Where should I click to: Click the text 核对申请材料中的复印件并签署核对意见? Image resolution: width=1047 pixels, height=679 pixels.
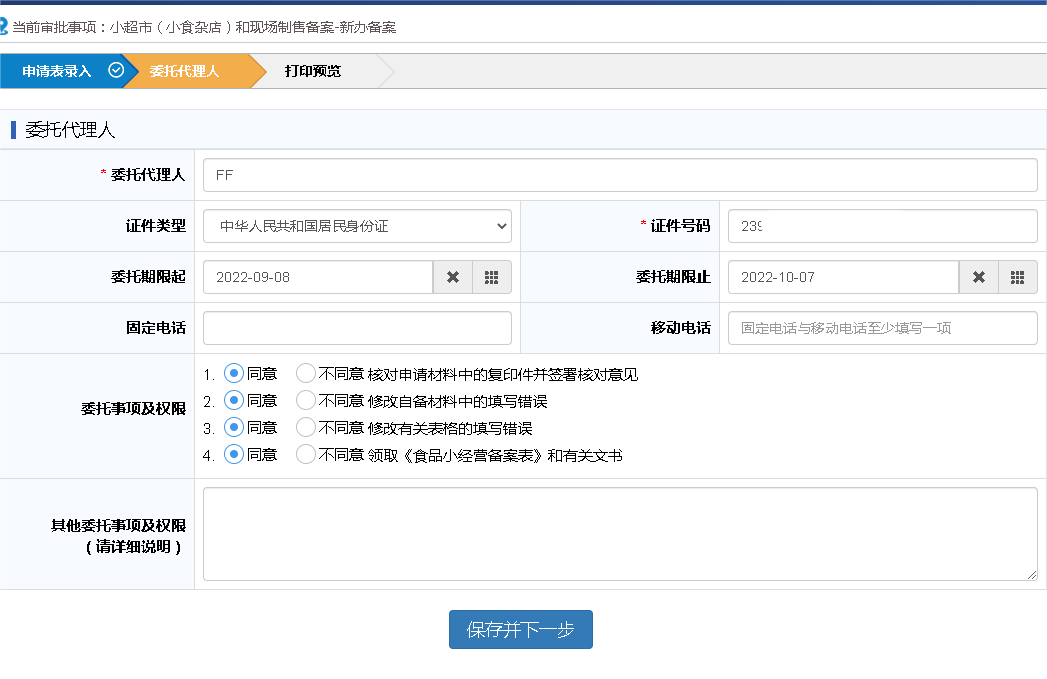point(503,375)
